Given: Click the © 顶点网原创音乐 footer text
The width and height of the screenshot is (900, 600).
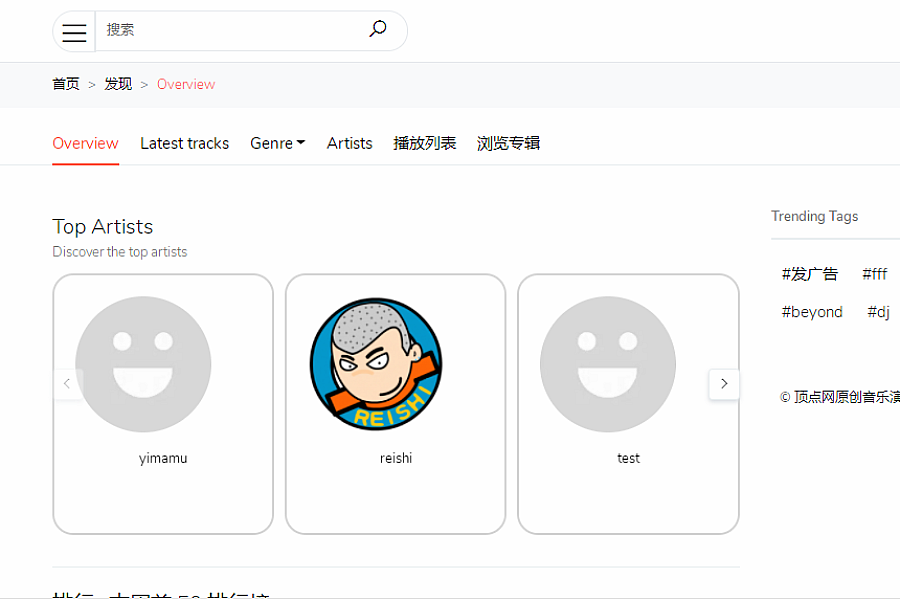Looking at the screenshot, I should tap(840, 397).
